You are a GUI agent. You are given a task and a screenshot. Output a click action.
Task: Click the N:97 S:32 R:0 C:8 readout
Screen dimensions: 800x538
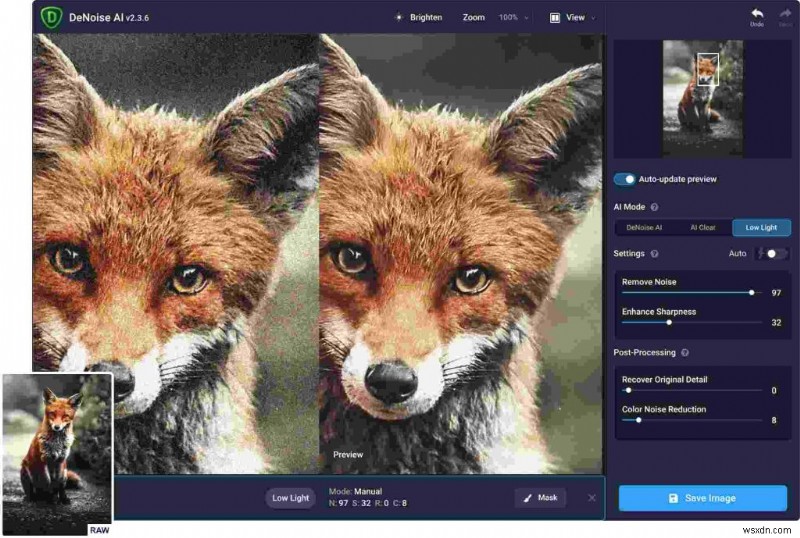click(x=367, y=503)
